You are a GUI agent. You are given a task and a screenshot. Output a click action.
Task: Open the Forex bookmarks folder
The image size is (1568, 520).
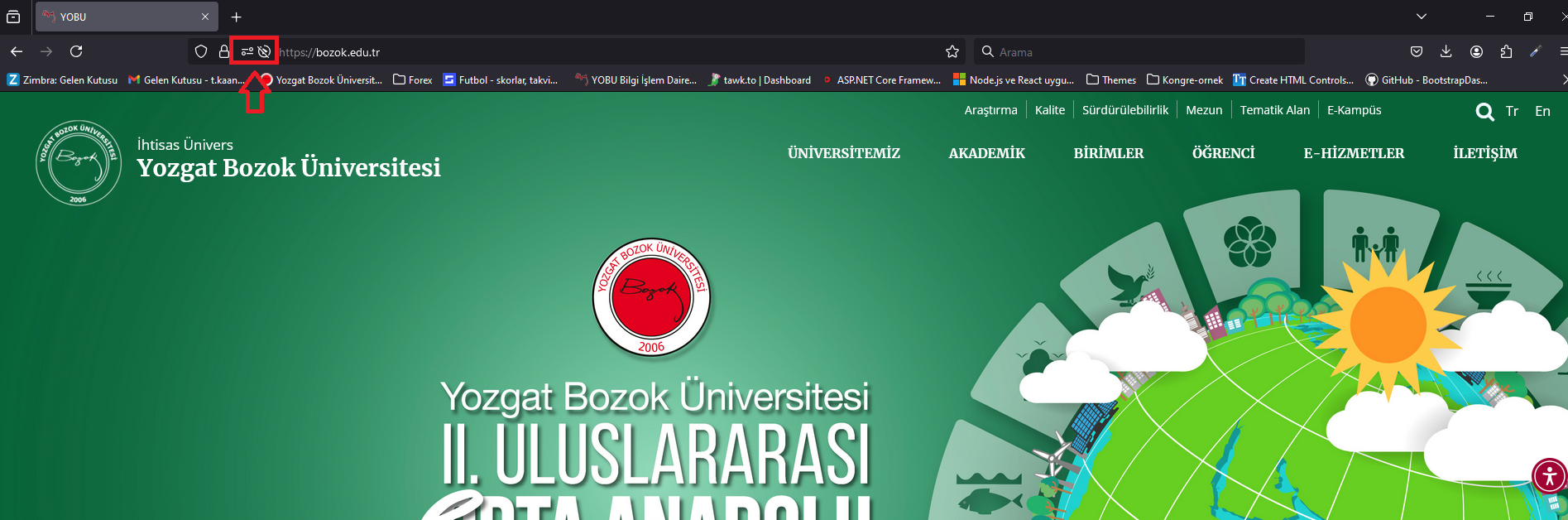pyautogui.click(x=413, y=79)
